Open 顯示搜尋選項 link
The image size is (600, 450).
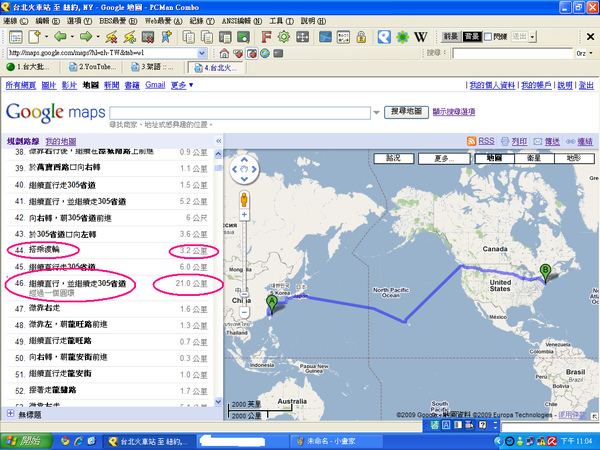454,112
